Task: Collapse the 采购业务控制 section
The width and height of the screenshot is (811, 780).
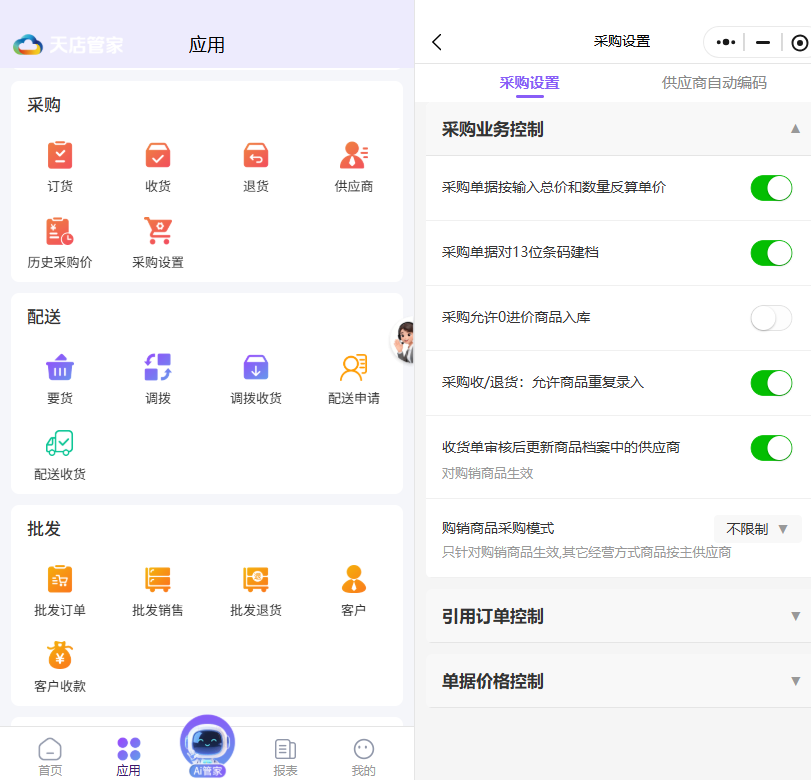Action: [x=795, y=129]
